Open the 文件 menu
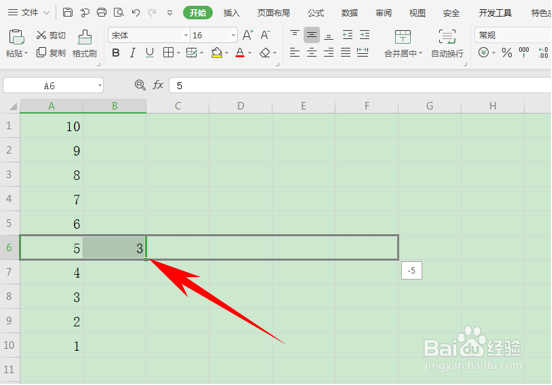This screenshot has width=552, height=385. click(x=29, y=13)
